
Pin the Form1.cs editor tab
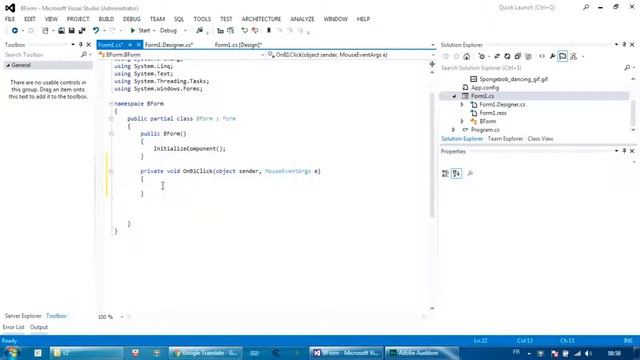(x=130, y=45)
